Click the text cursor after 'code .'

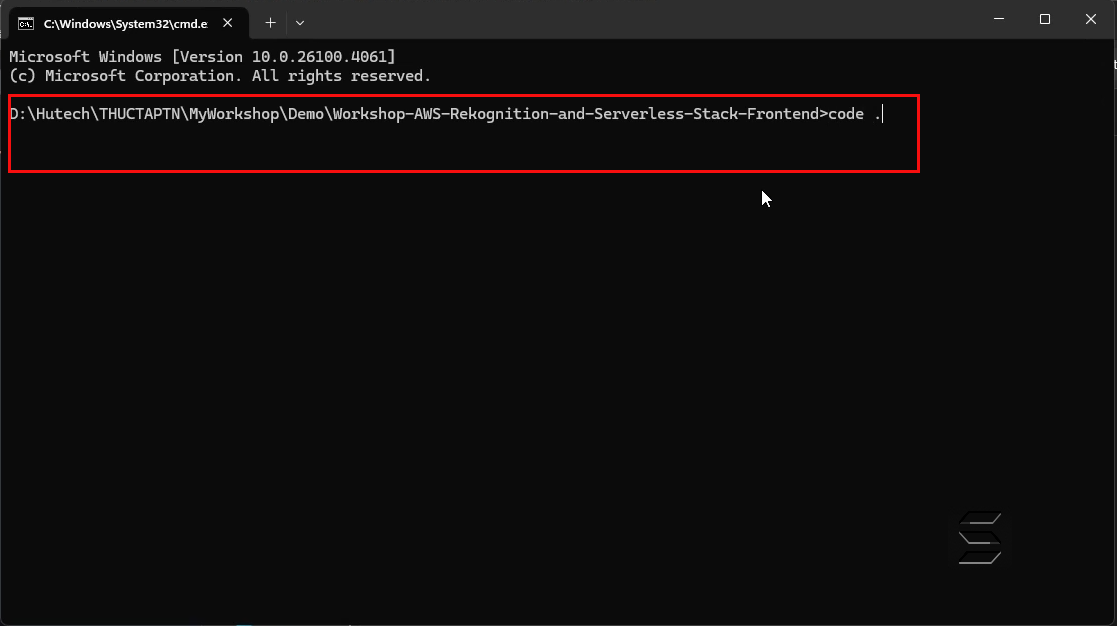point(883,114)
